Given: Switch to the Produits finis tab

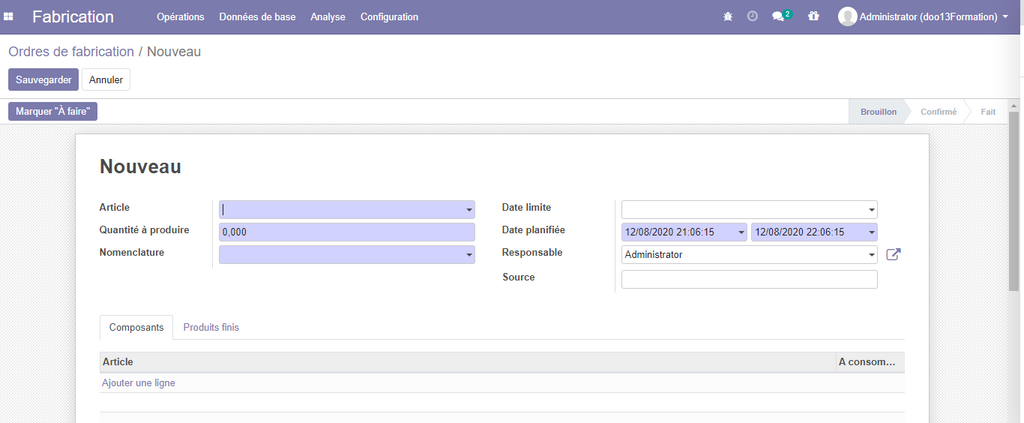Looking at the screenshot, I should click(x=211, y=328).
